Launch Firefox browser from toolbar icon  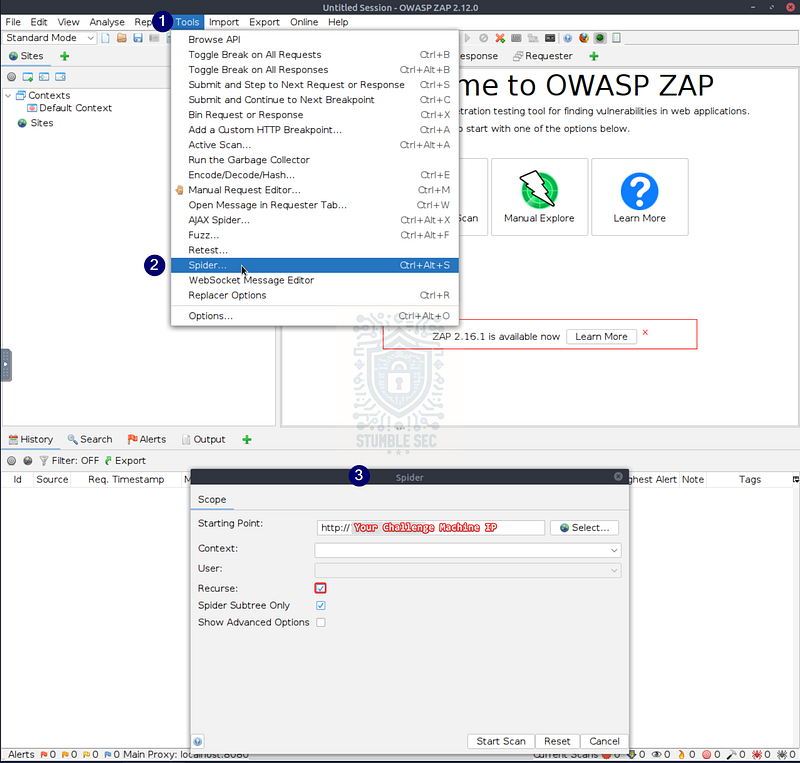(x=584, y=38)
